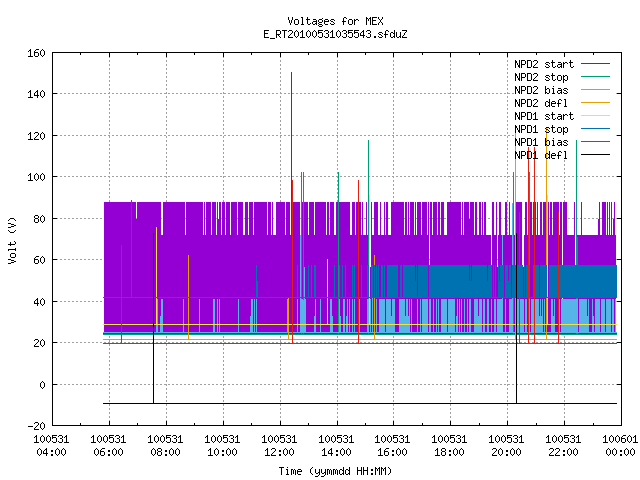Image resolution: width=640 pixels, height=480 pixels.
Task: Click the black NPD1 defl legend line
Action: (596, 155)
